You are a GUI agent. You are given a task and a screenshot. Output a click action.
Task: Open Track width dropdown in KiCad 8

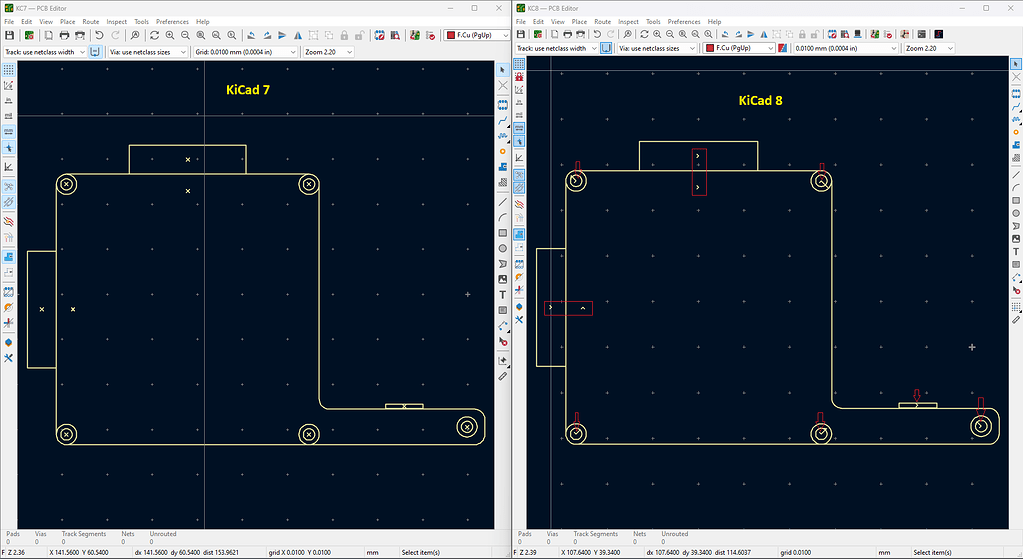tap(556, 48)
